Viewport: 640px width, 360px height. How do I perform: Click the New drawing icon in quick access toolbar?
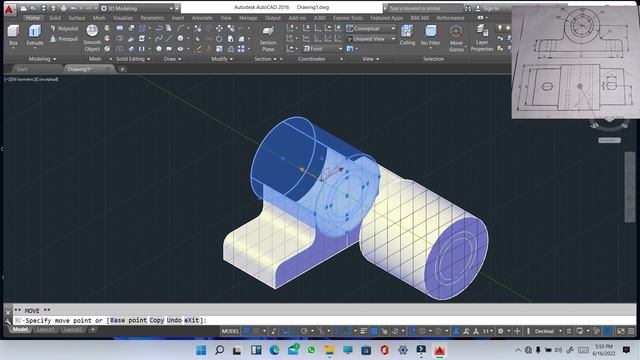pyautogui.click(x=24, y=8)
